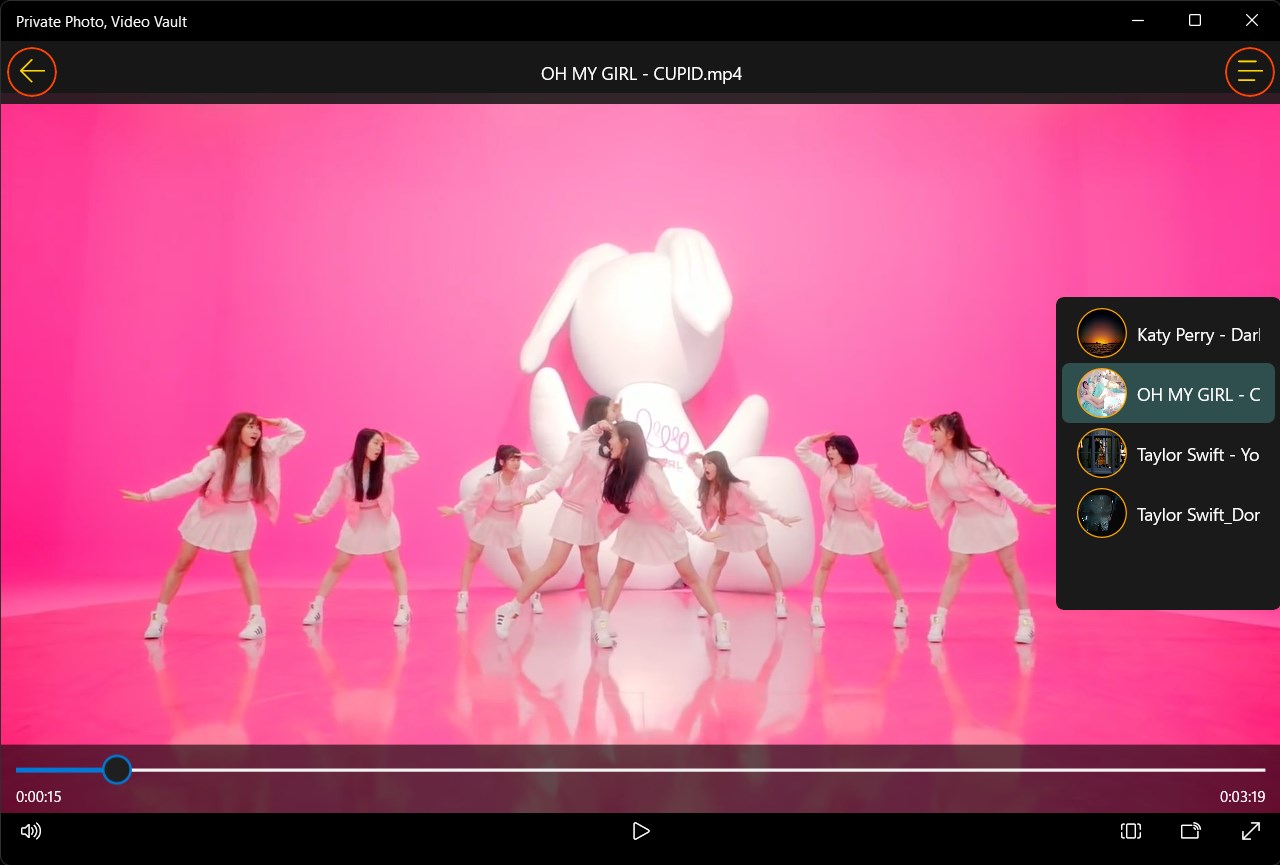Click the cast-to-device icon

(x=1190, y=831)
